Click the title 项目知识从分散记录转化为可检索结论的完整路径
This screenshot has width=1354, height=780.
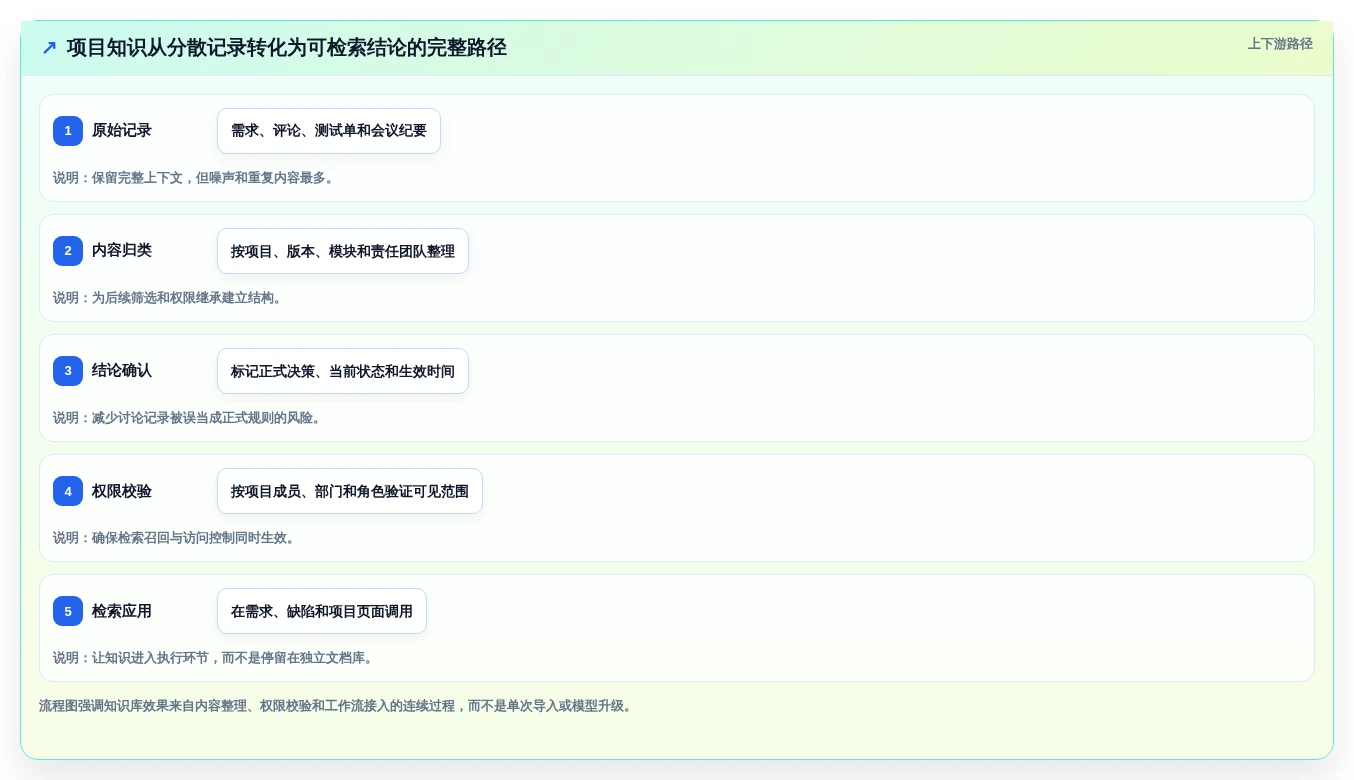(287, 48)
